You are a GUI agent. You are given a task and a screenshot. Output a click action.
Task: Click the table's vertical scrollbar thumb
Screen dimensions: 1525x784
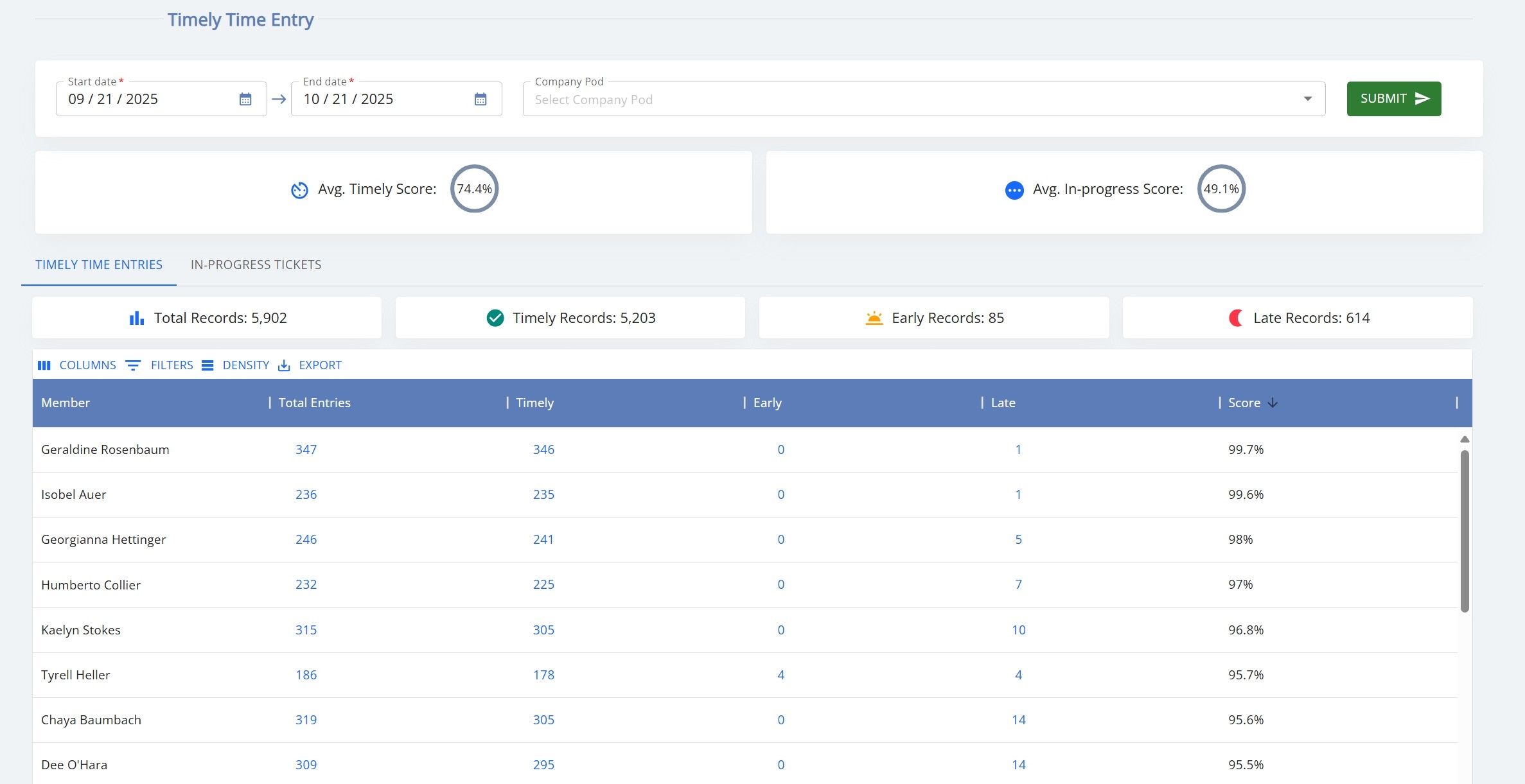pos(1465,530)
